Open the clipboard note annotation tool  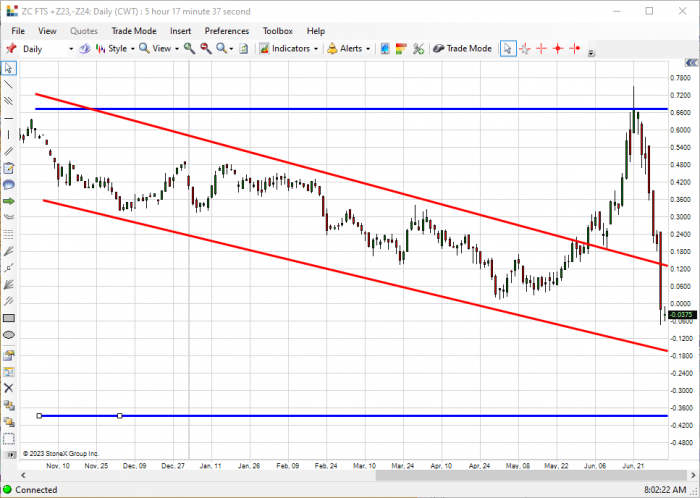pos(8,168)
